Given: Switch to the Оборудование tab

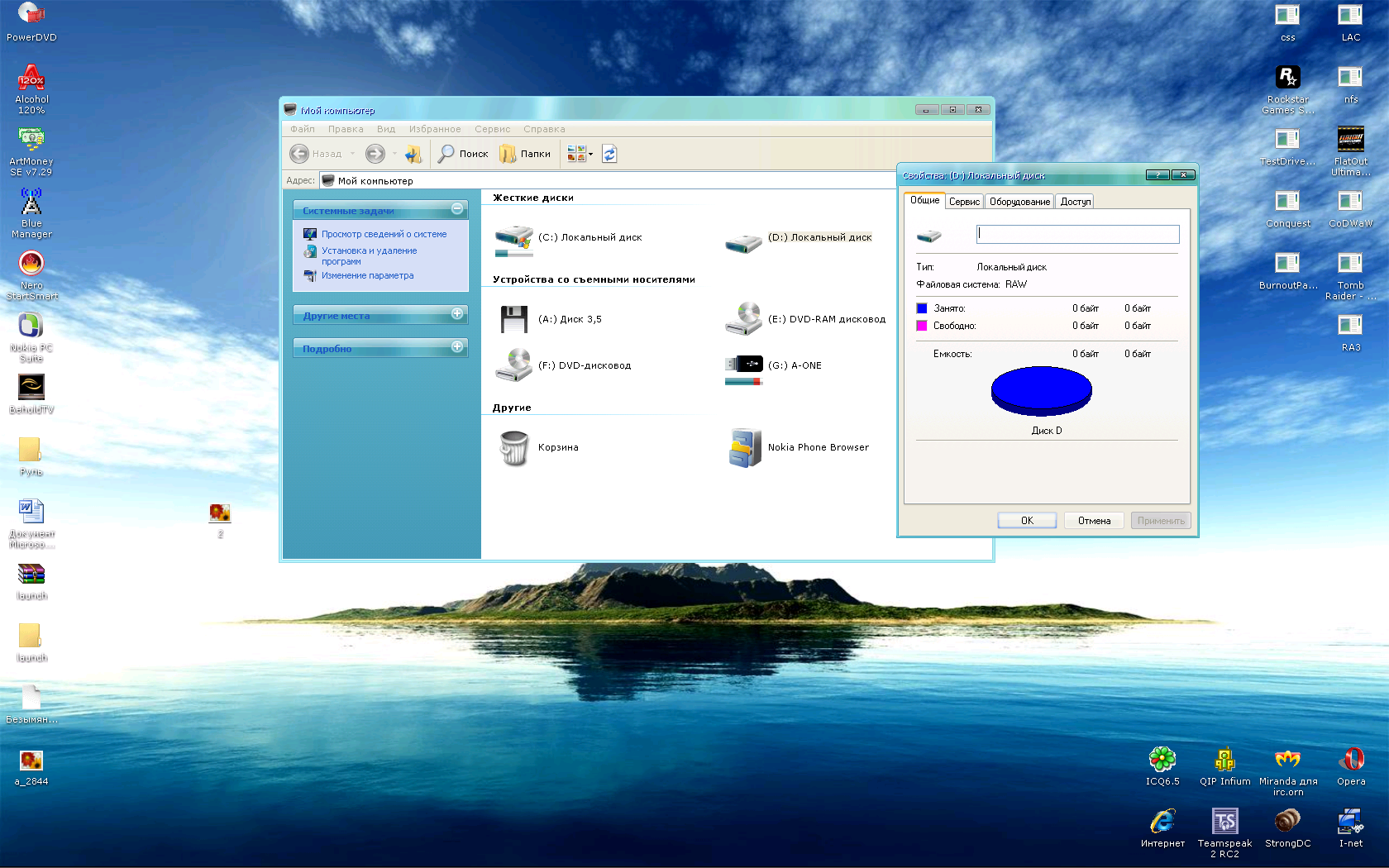Looking at the screenshot, I should click(x=1019, y=202).
